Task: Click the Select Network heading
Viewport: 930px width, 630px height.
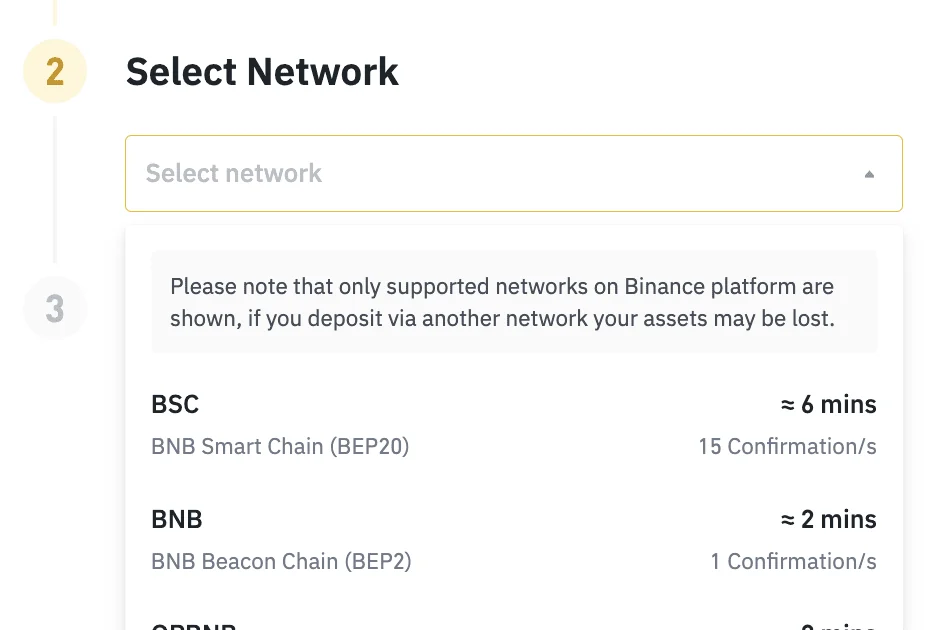Action: [262, 72]
